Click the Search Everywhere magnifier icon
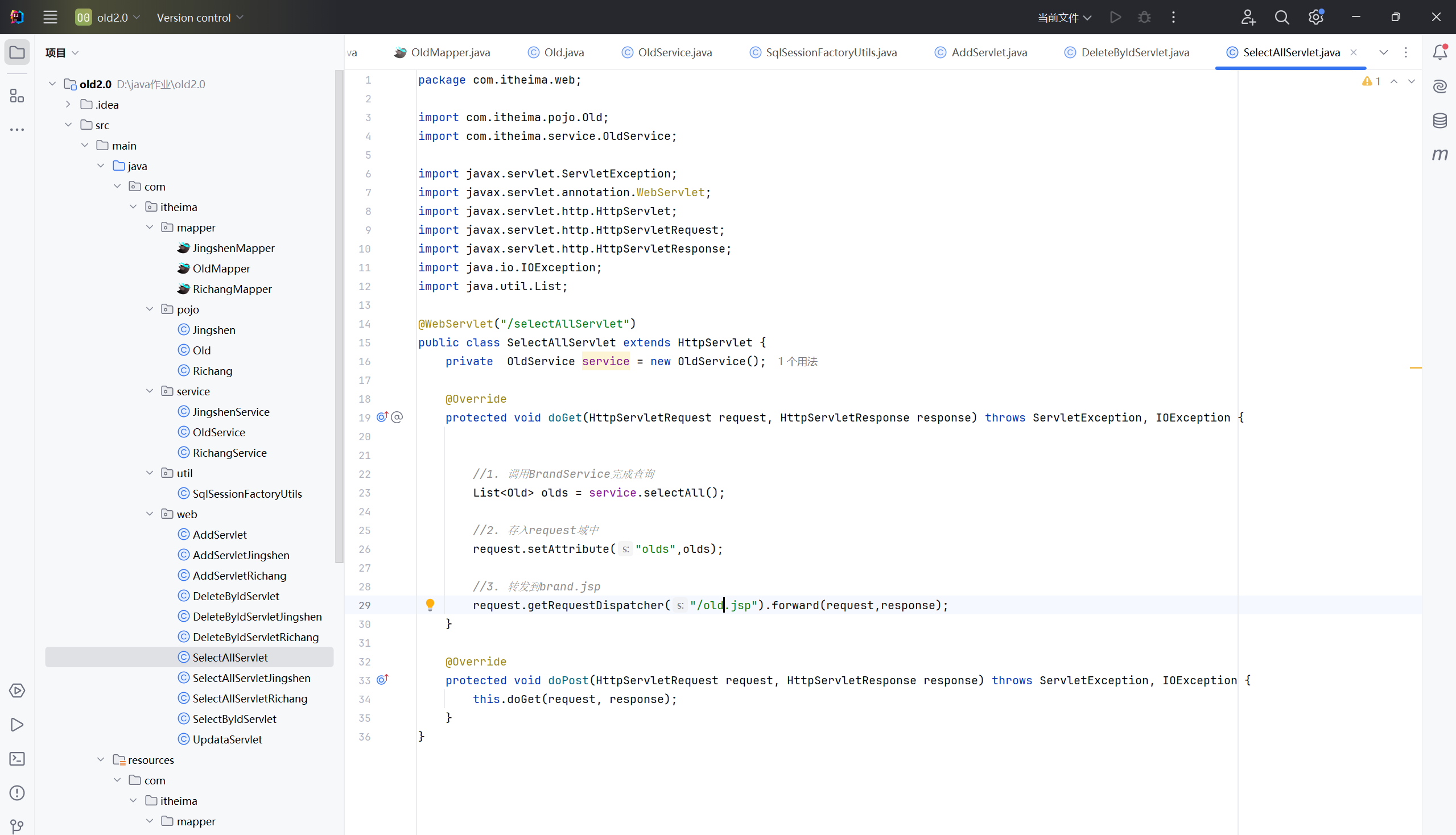 coord(1281,18)
